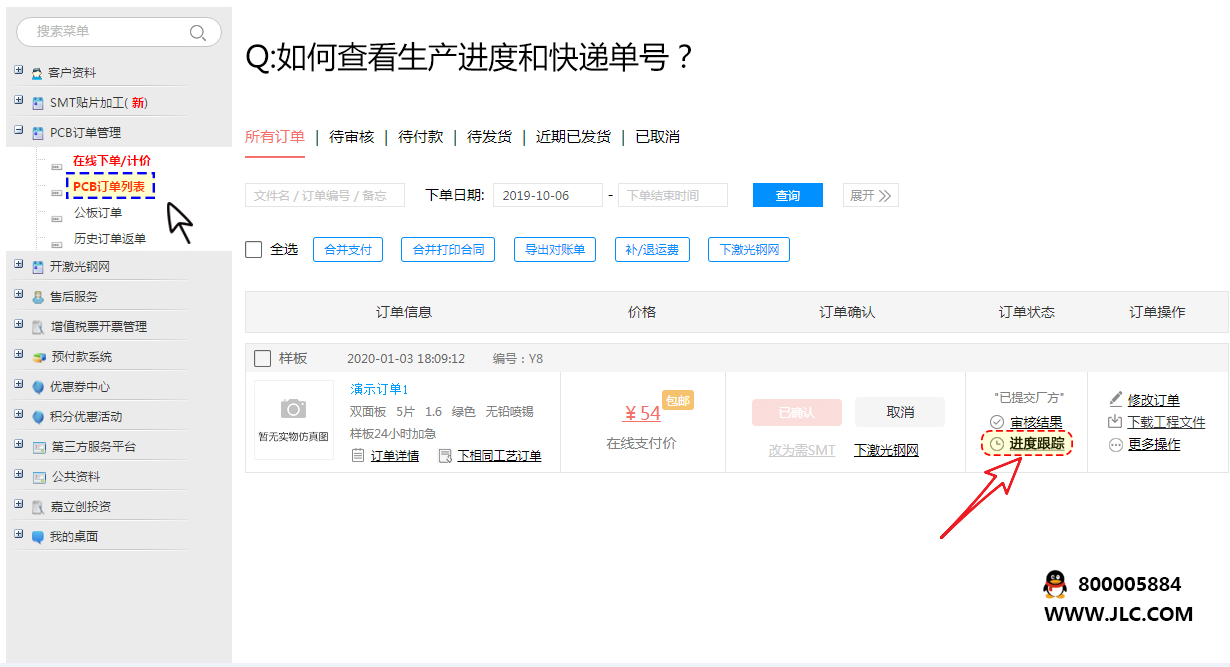Image resolution: width=1230 pixels, height=667 pixels.
Task: Expand the 展开 advanced filter options
Action: tap(870, 196)
